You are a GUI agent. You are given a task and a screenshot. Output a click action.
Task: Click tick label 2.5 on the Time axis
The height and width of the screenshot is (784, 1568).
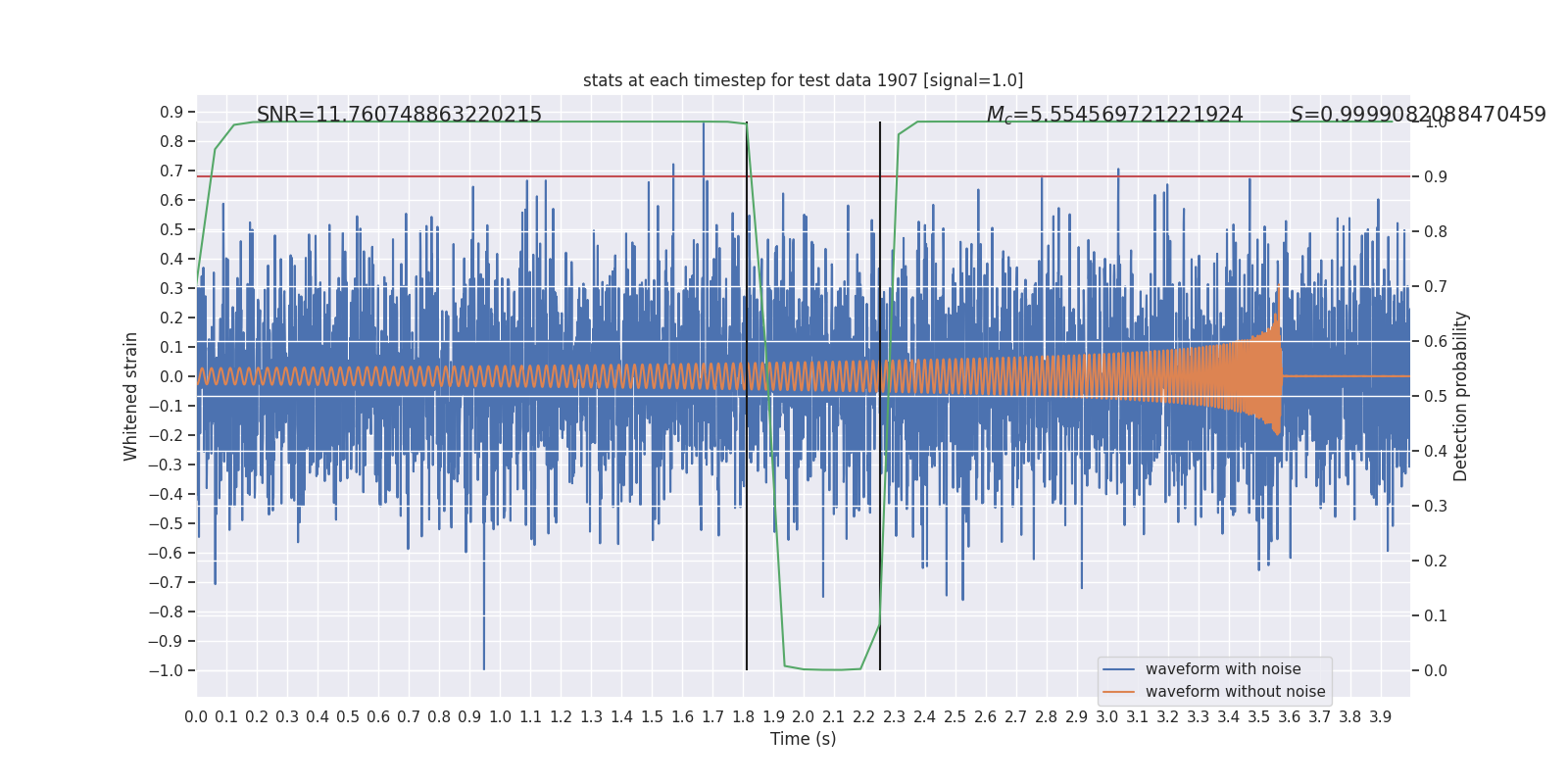pyautogui.click(x=955, y=717)
